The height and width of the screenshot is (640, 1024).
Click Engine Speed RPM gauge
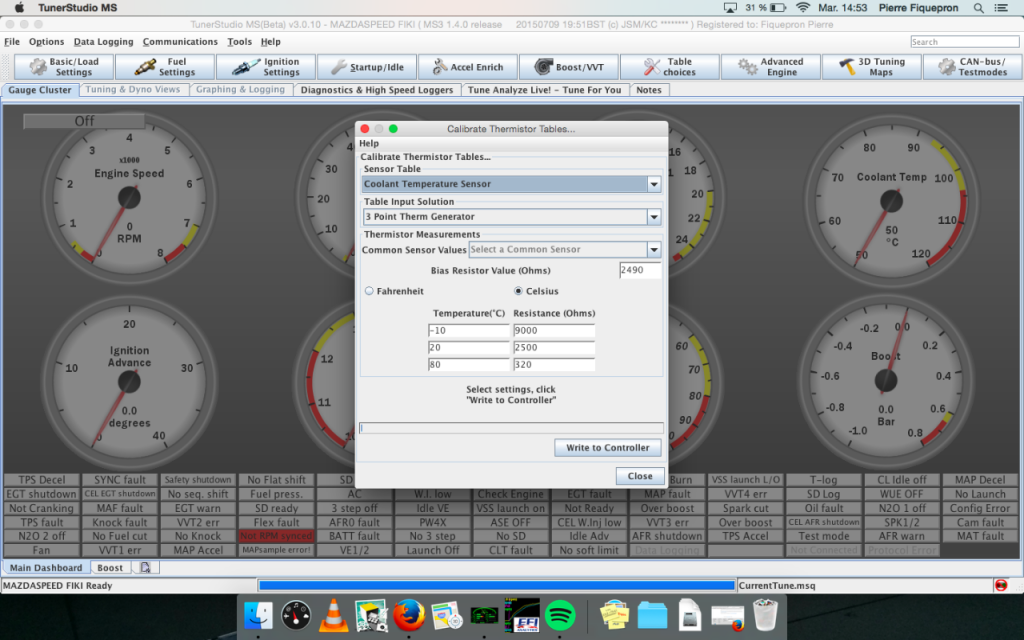click(x=129, y=197)
